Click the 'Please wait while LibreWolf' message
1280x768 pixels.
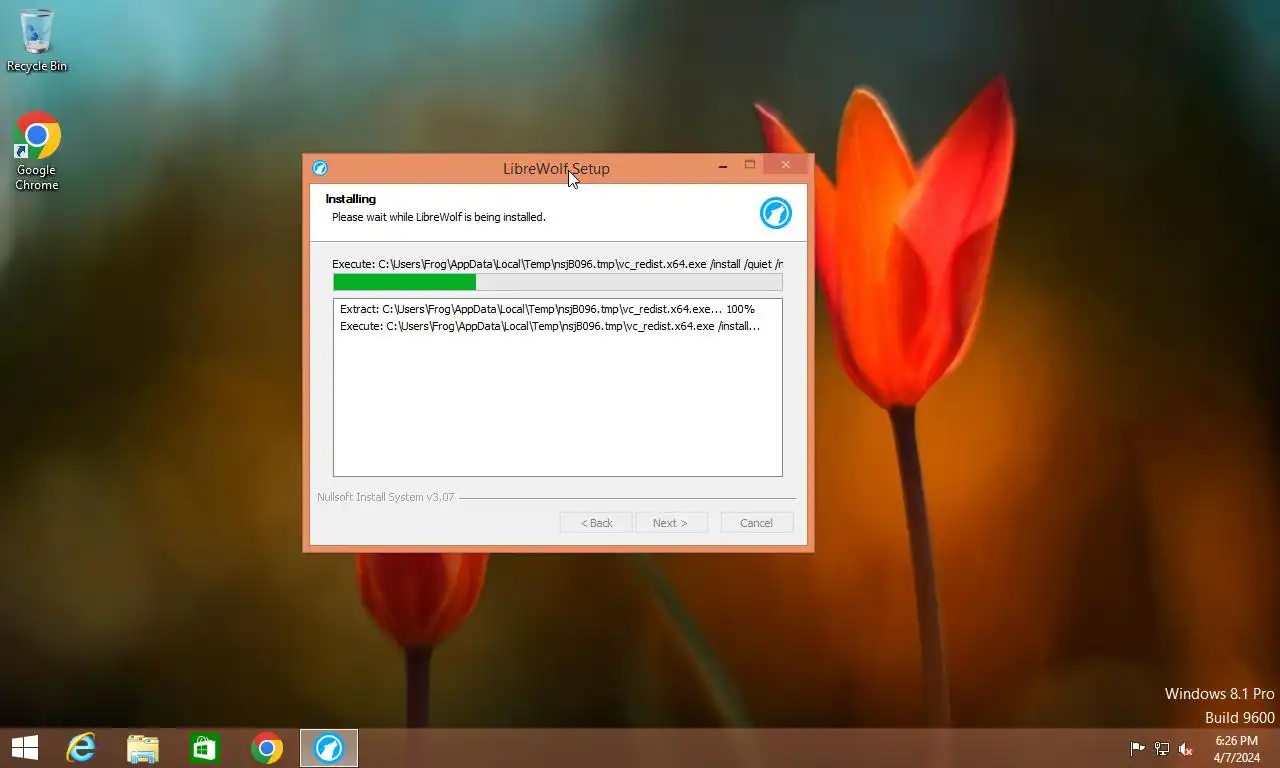[x=439, y=217]
